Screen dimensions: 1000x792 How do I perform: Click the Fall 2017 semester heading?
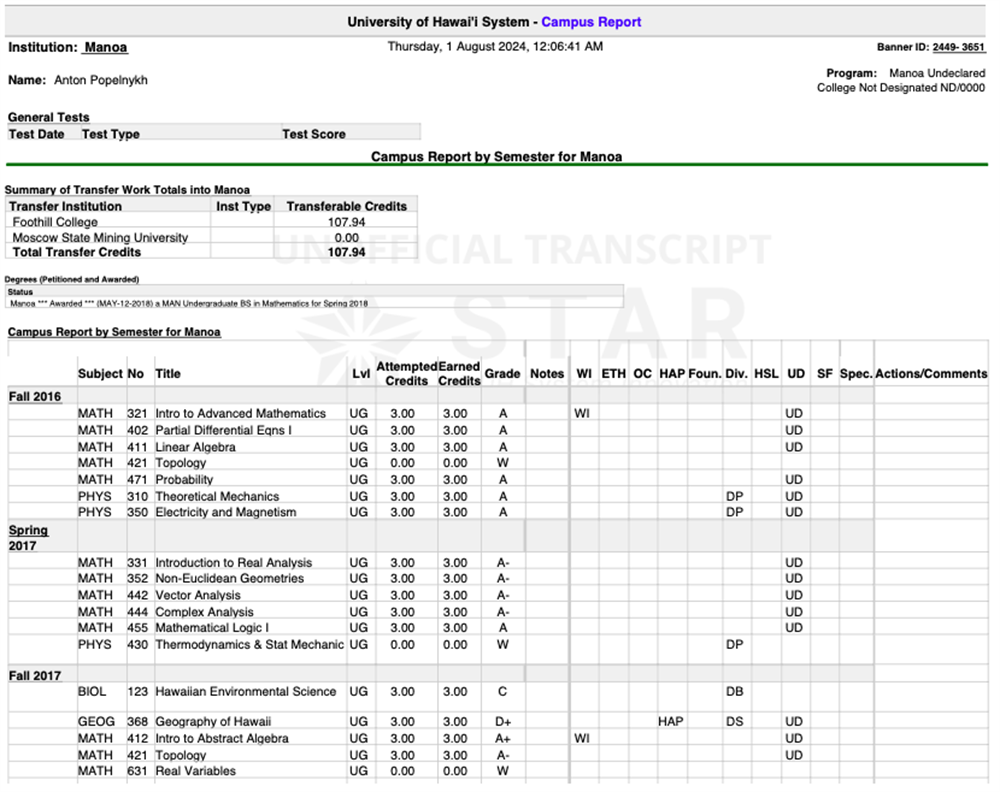pyautogui.click(x=35, y=675)
